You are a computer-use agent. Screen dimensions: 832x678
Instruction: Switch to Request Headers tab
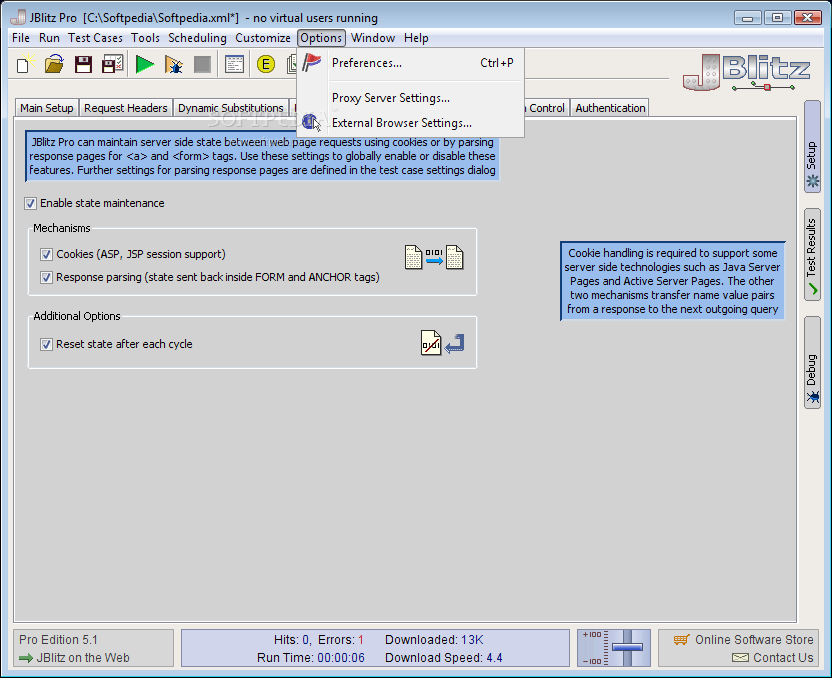click(x=126, y=108)
